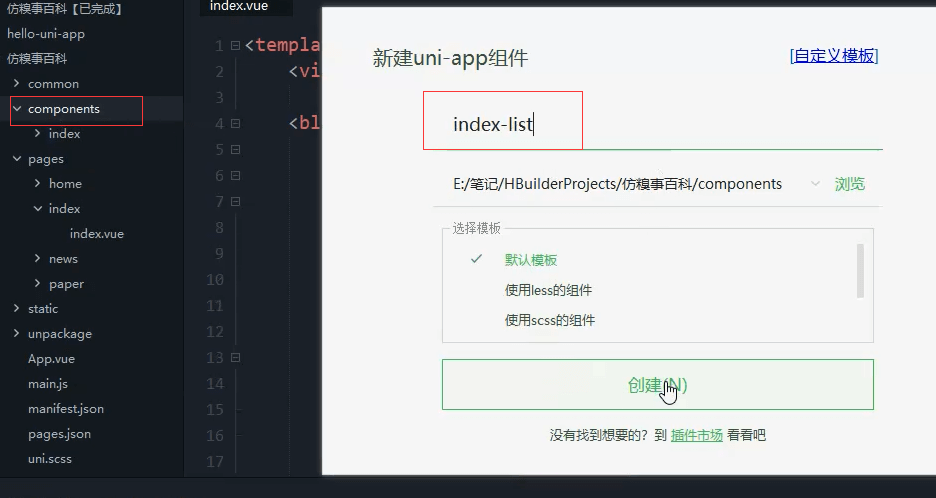The height and width of the screenshot is (498, 936).
Task: Select the pages folder row
Action: point(91,159)
